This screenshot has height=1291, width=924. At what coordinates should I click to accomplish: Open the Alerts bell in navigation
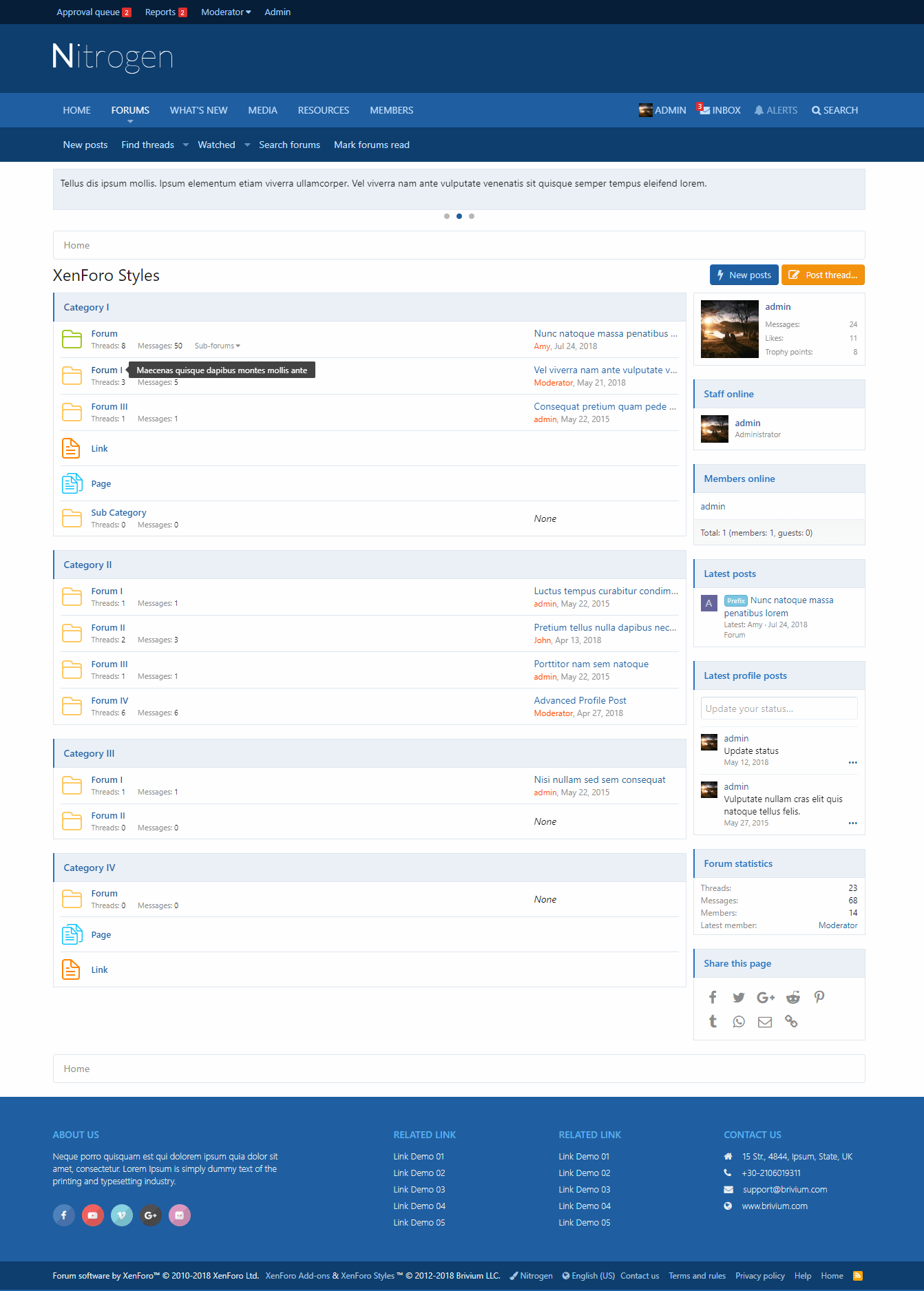[x=775, y=110]
